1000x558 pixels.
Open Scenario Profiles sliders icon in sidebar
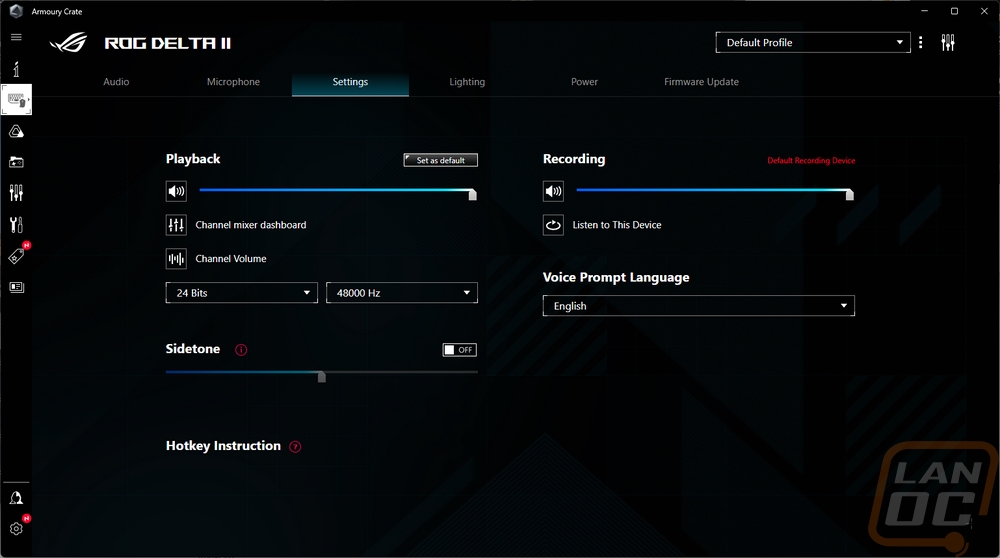click(x=16, y=193)
